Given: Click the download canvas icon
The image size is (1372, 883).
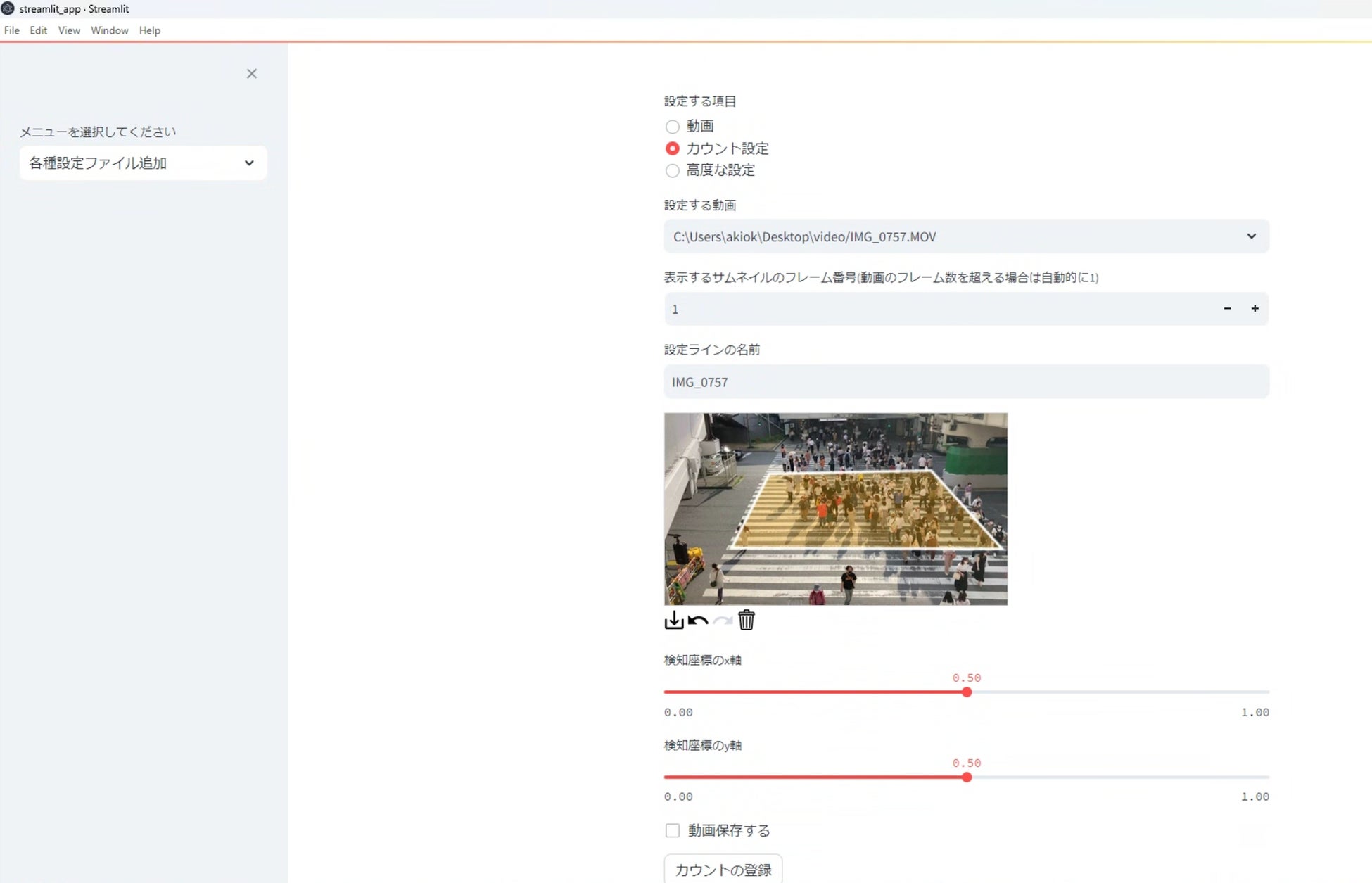Looking at the screenshot, I should click(673, 620).
